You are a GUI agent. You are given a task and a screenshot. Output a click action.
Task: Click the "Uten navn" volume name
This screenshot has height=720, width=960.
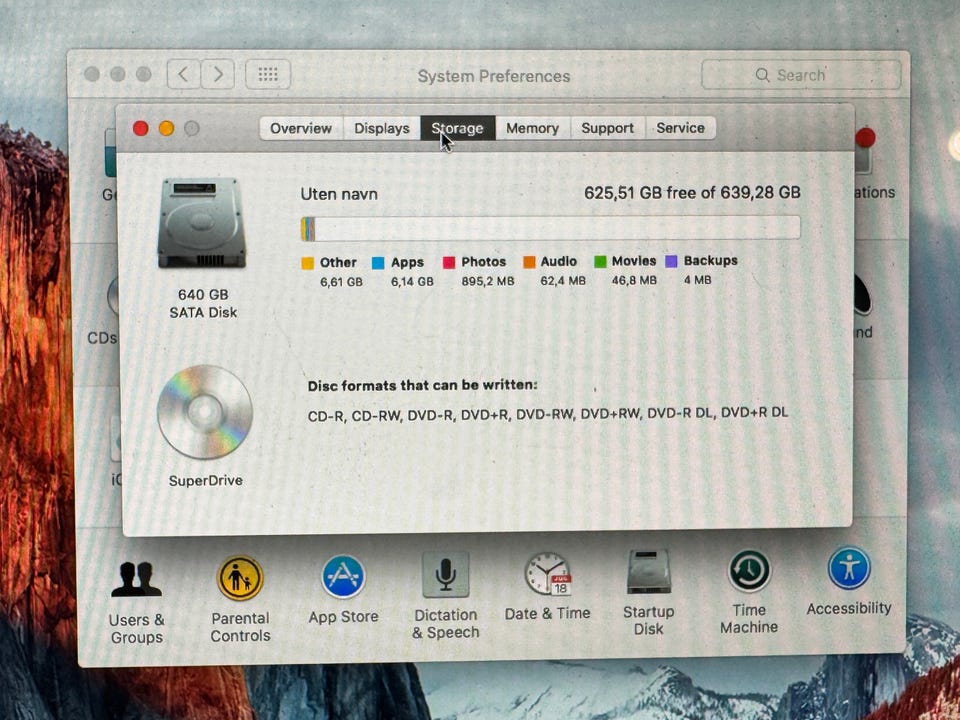pyautogui.click(x=339, y=194)
